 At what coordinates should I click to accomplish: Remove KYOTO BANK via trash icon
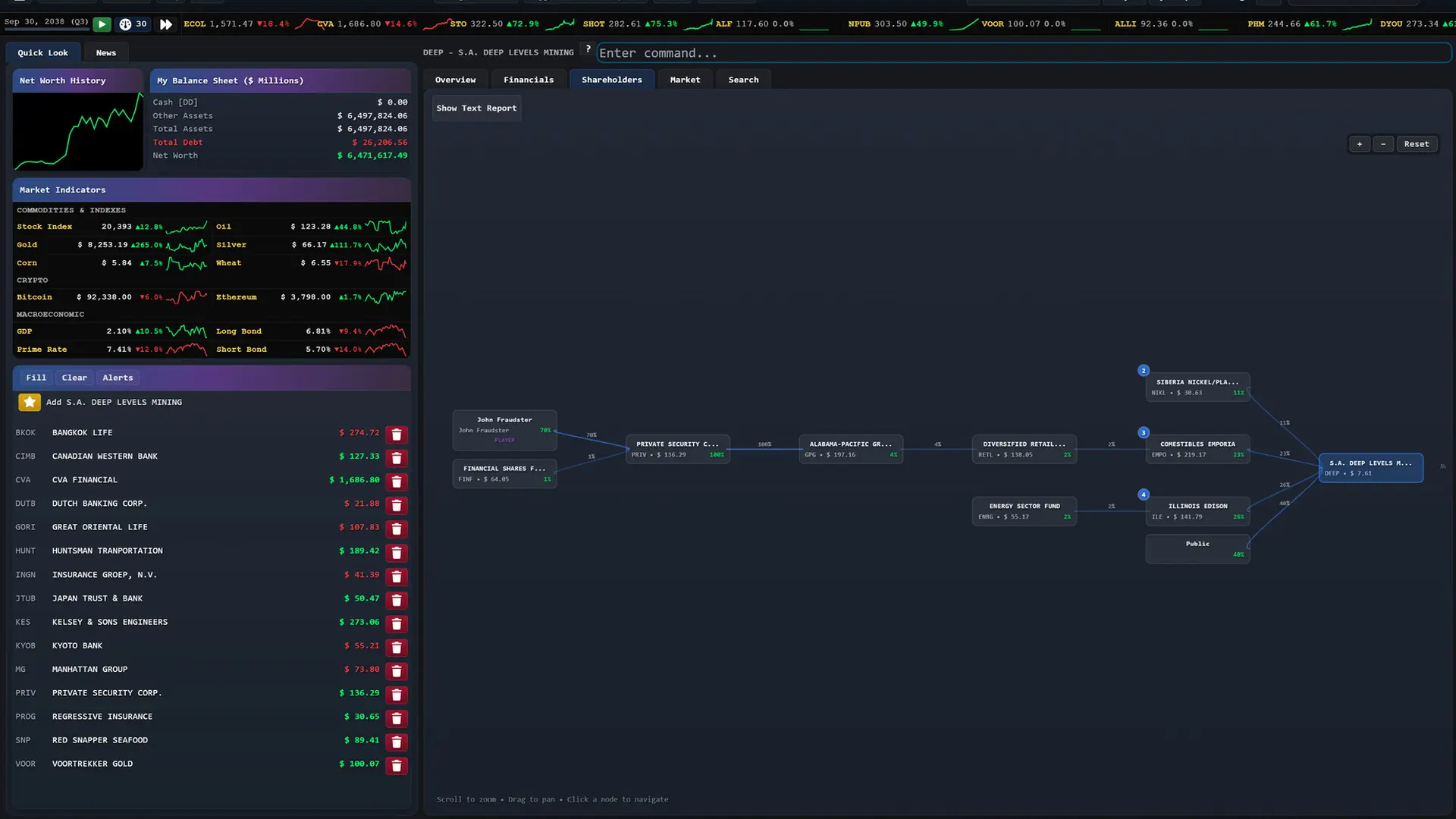(x=397, y=647)
